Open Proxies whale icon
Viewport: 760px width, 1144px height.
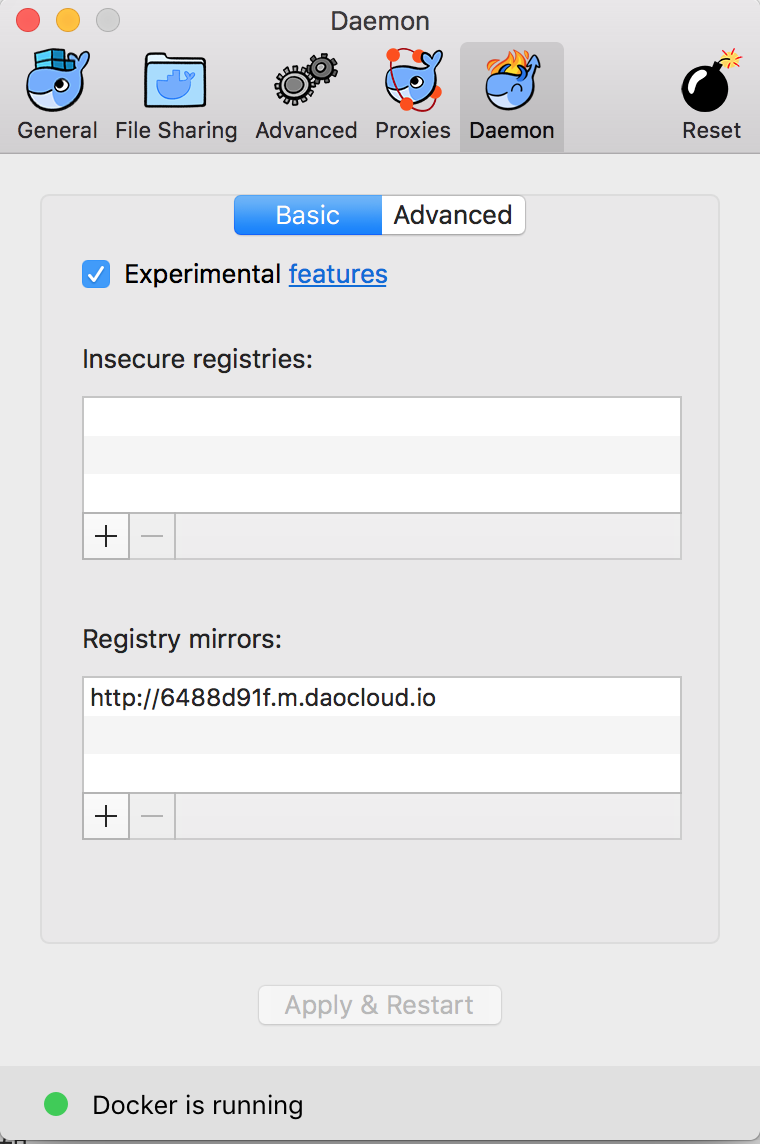[x=413, y=81]
